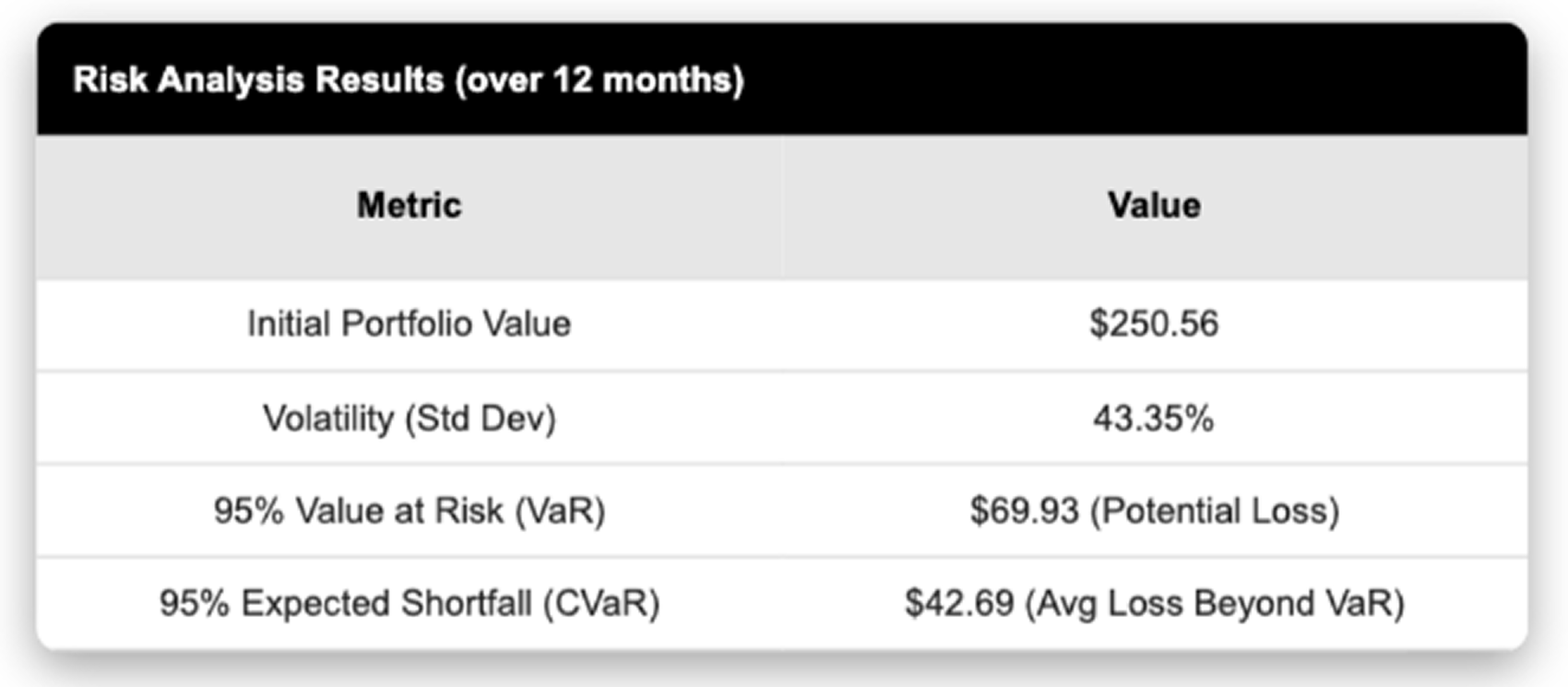The width and height of the screenshot is (1568, 687).
Task: Select the Volatility (Std Dev) row label
Action: [x=410, y=419]
